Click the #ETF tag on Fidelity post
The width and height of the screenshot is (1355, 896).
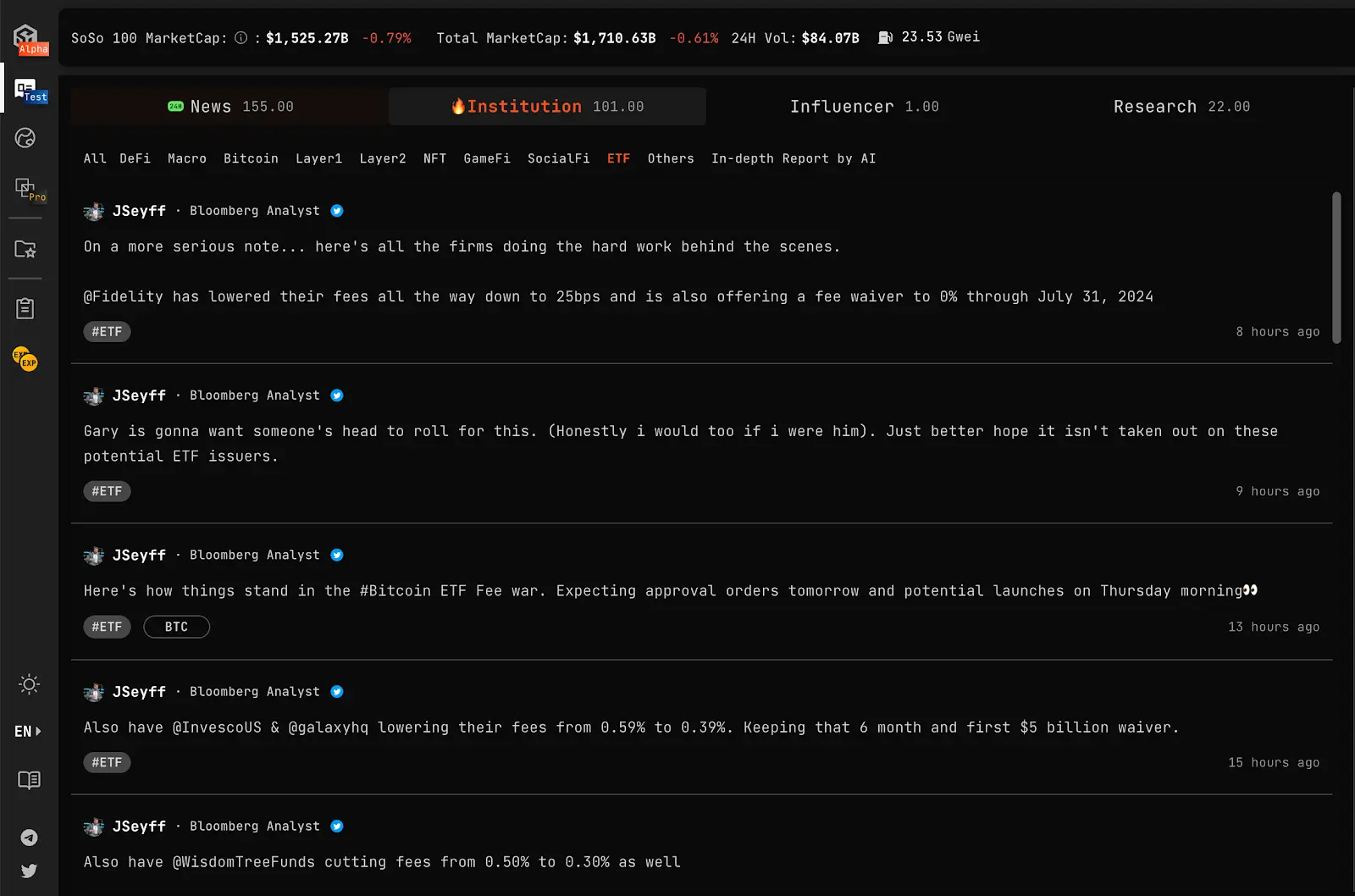[x=107, y=332]
